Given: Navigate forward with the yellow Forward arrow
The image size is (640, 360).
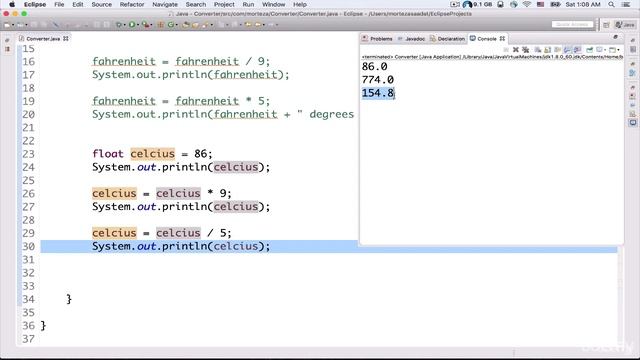Looking at the screenshot, I should [x=258, y=25].
